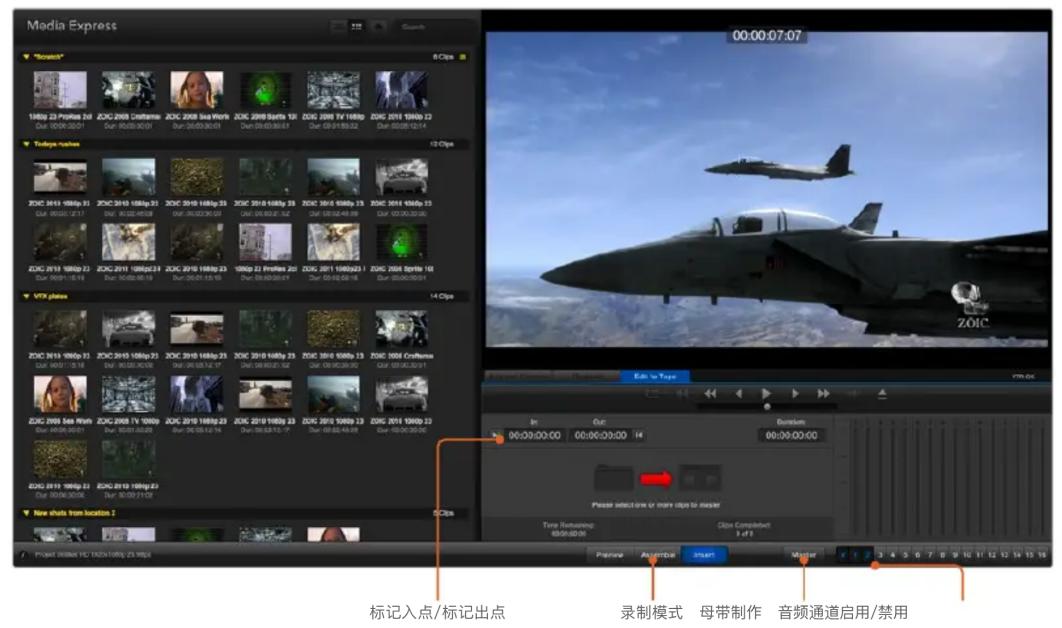Choose Insert record mode
Screen dimensions: 1062x628
[x=704, y=555]
